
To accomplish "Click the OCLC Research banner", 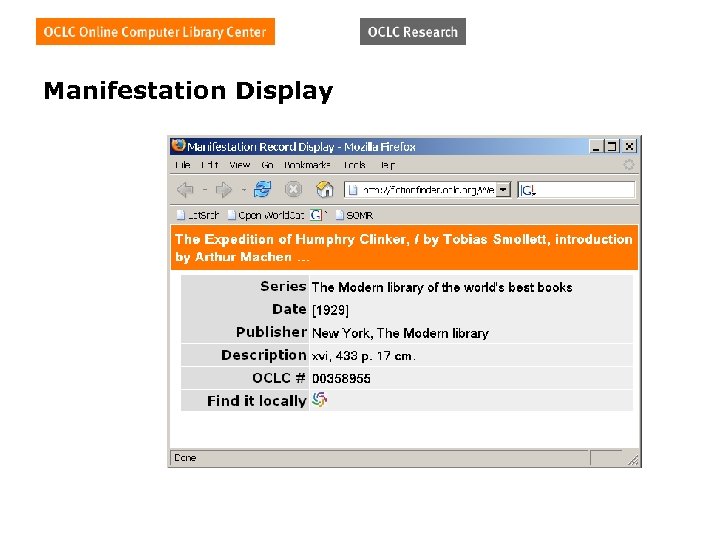I will (x=413, y=32).
